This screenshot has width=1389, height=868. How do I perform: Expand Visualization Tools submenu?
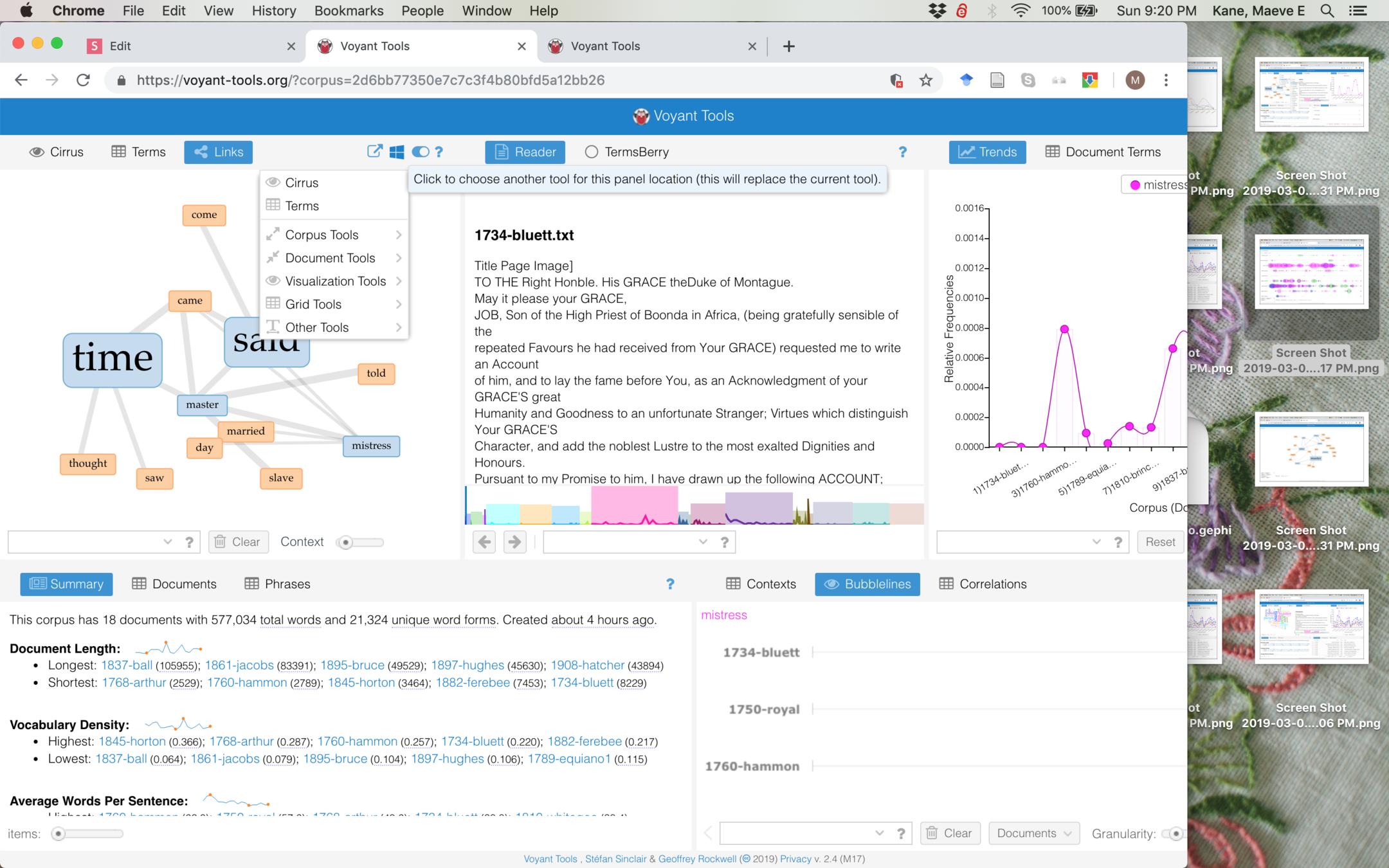pyautogui.click(x=336, y=281)
